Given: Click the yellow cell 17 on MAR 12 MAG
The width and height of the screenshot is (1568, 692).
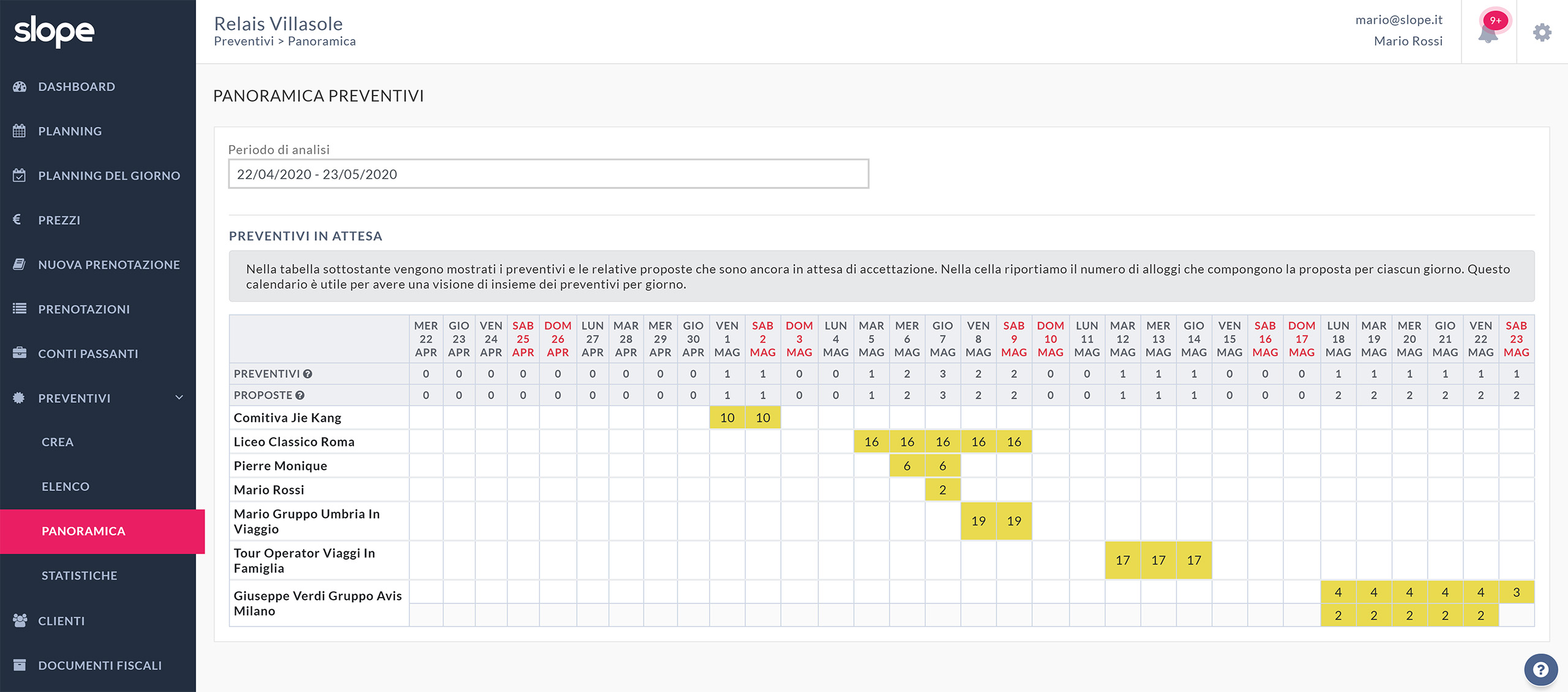Looking at the screenshot, I should point(1122,560).
